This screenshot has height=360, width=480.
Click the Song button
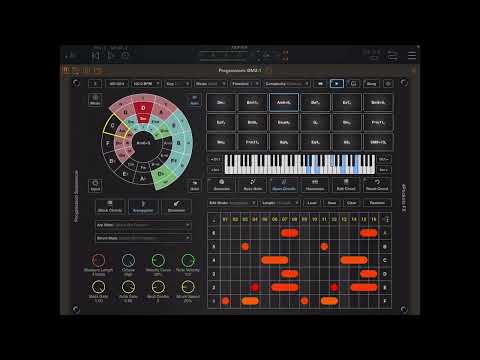click(x=371, y=84)
